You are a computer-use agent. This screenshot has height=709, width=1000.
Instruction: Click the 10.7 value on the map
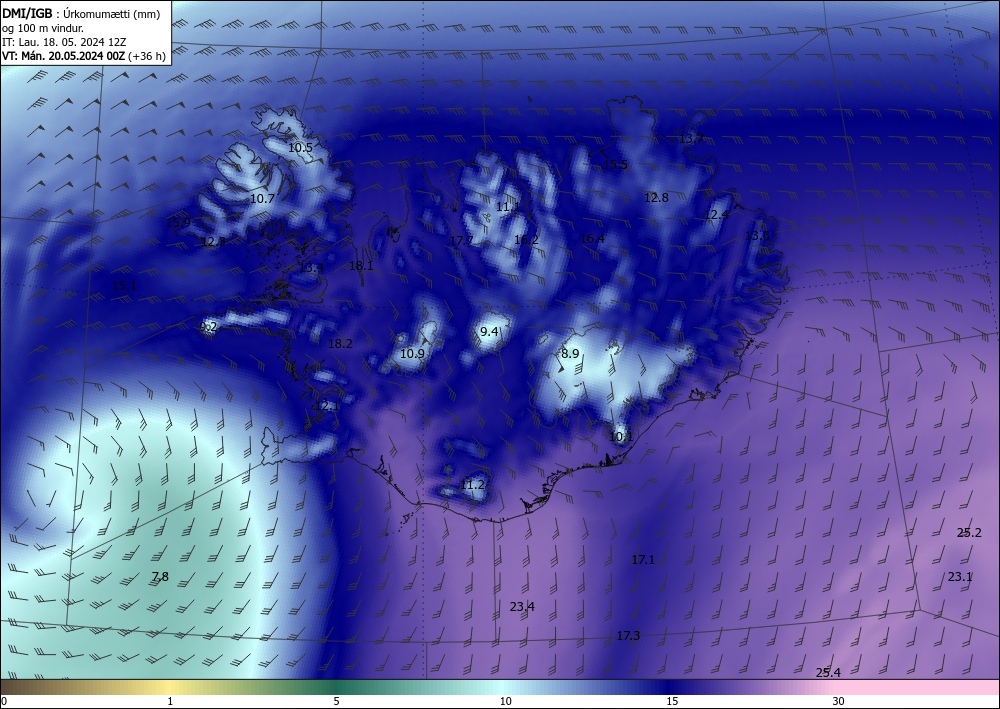tap(262, 198)
